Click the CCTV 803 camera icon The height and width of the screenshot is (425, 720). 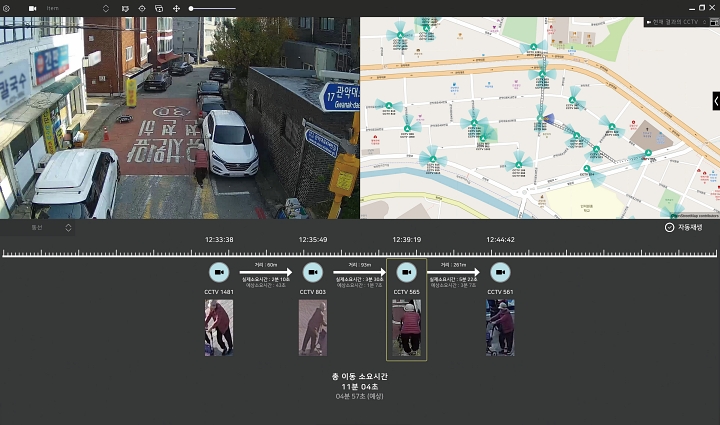pos(312,272)
